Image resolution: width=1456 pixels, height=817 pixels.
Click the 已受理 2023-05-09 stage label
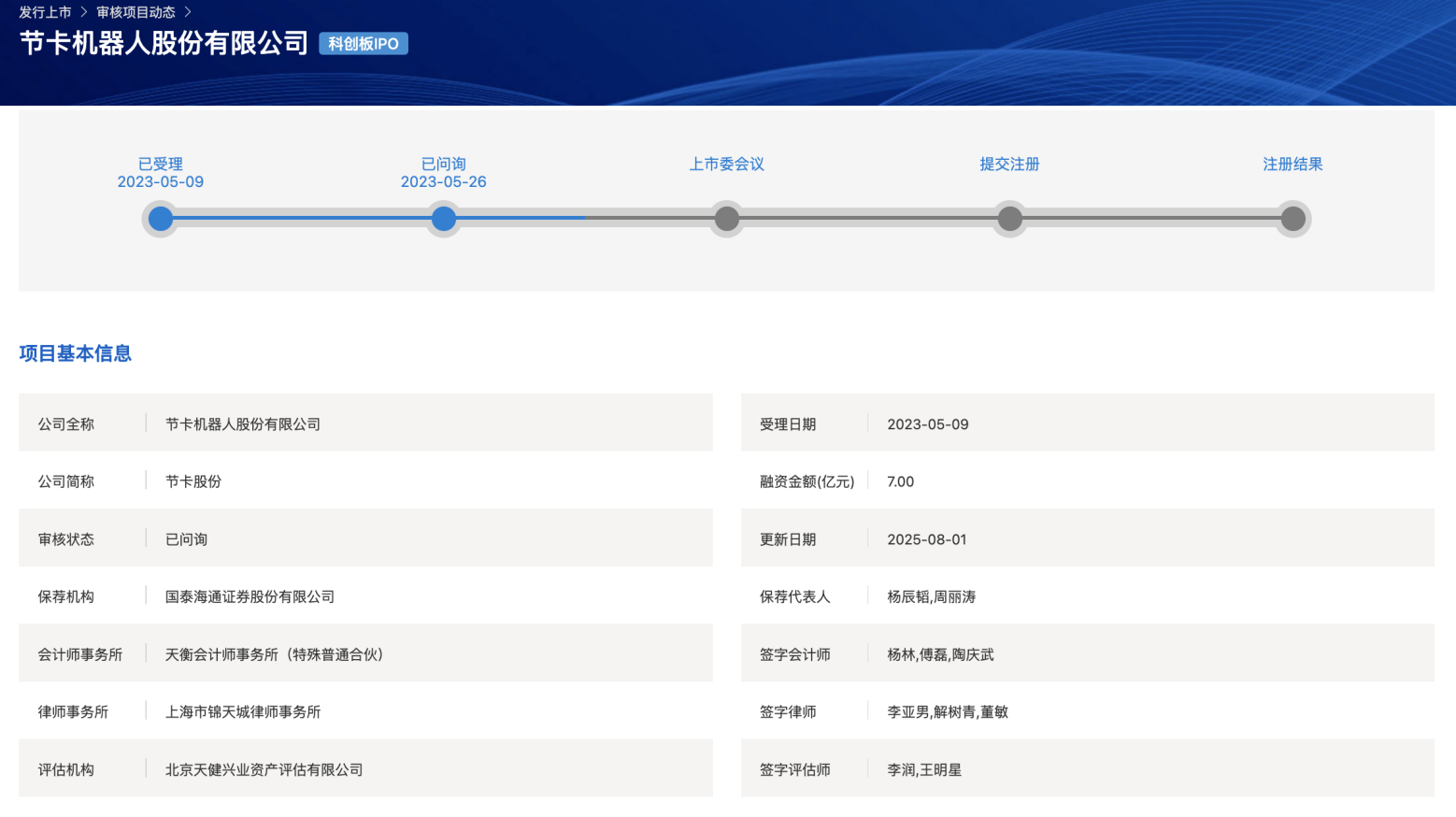click(x=161, y=173)
